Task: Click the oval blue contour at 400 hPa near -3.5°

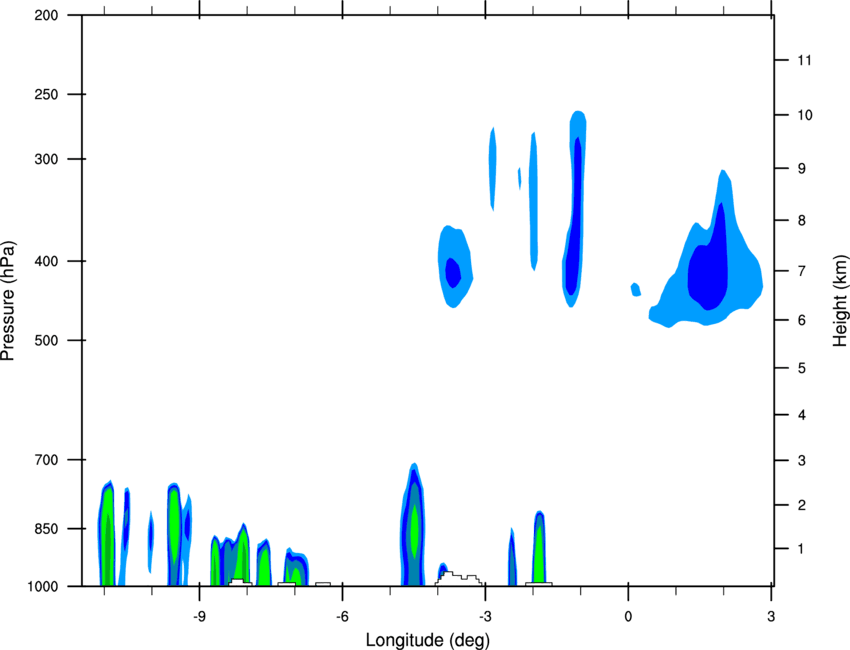Action: click(454, 268)
